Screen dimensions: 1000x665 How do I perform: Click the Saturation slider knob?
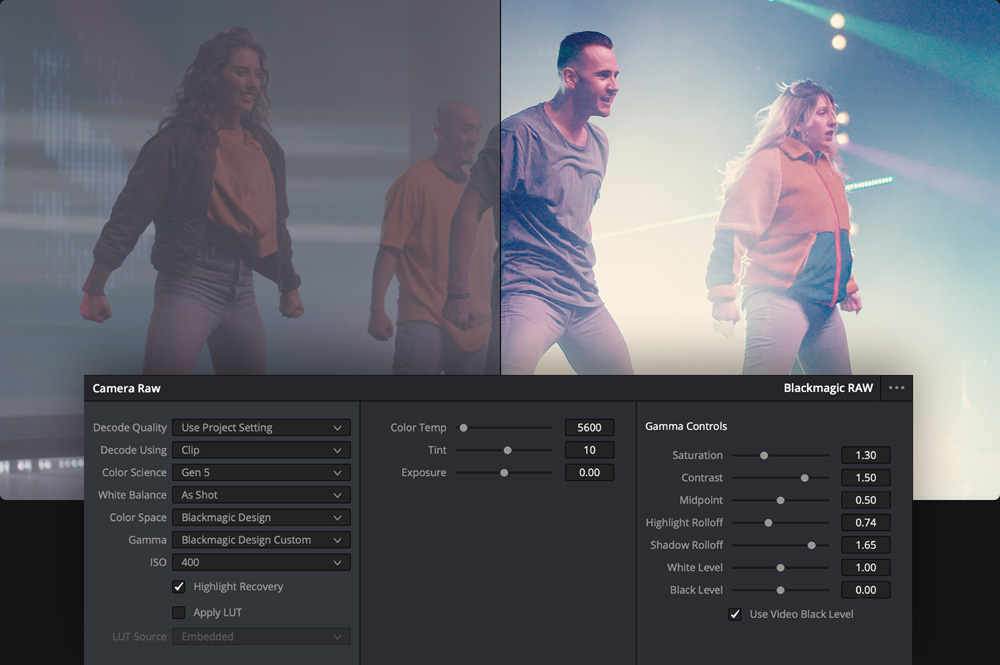(764, 455)
